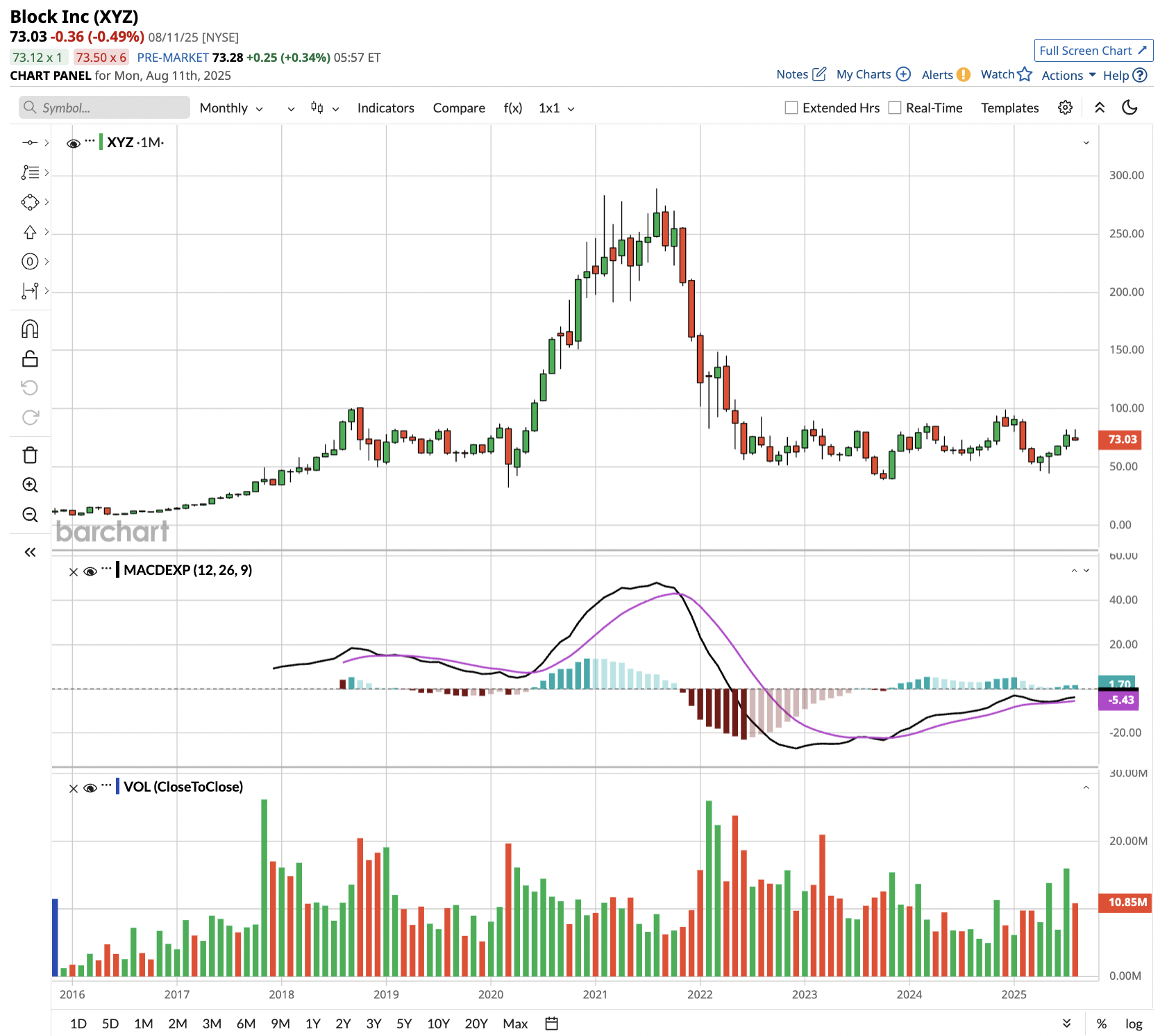Select the trend line drawing tool

click(30, 142)
